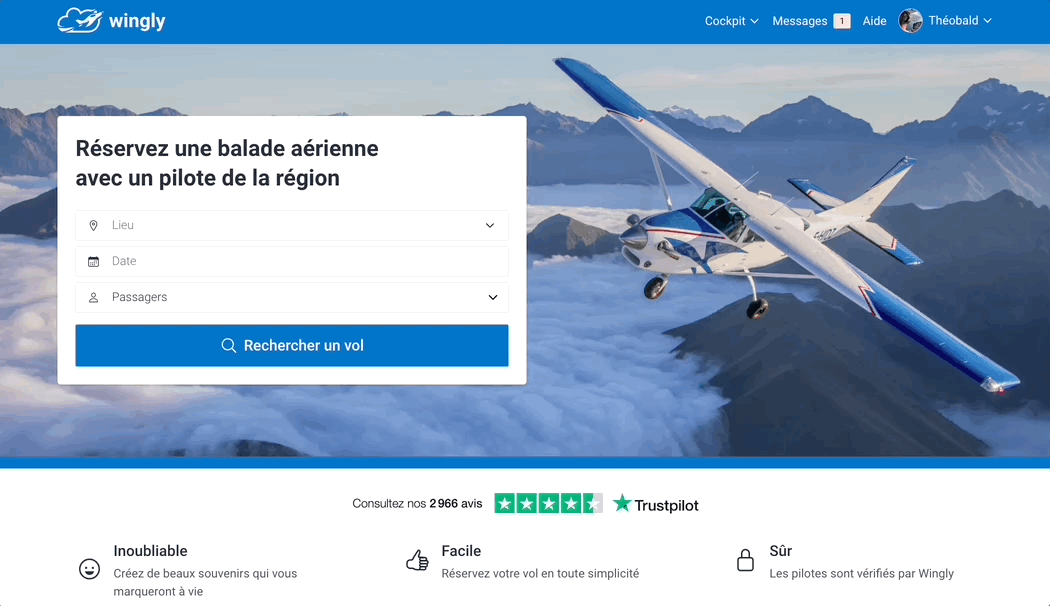1050x606 pixels.
Task: Open the Cockpit dropdown menu
Action: pyautogui.click(x=731, y=21)
